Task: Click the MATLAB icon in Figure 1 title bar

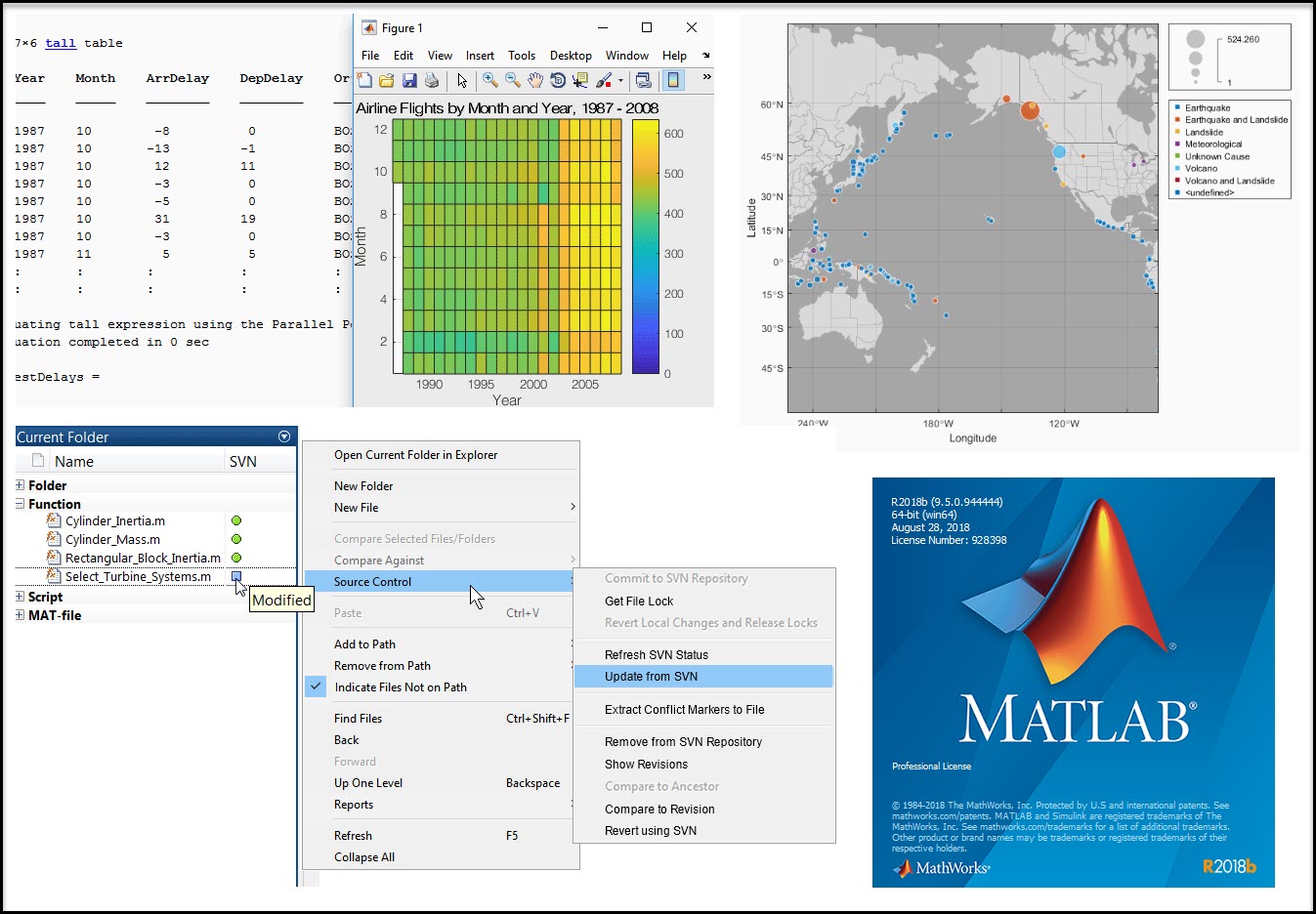Action: pyautogui.click(x=369, y=27)
